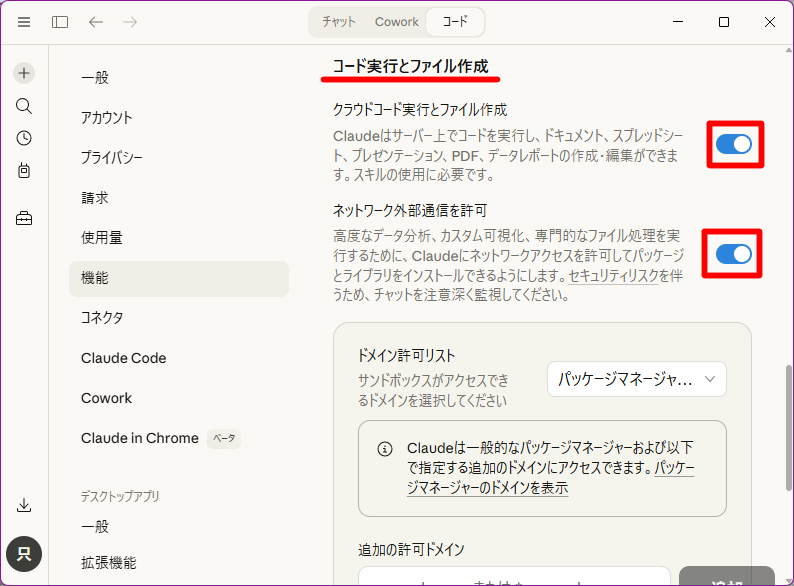The height and width of the screenshot is (586, 794).
Task: Switch to the チャット tab
Action: point(339,22)
